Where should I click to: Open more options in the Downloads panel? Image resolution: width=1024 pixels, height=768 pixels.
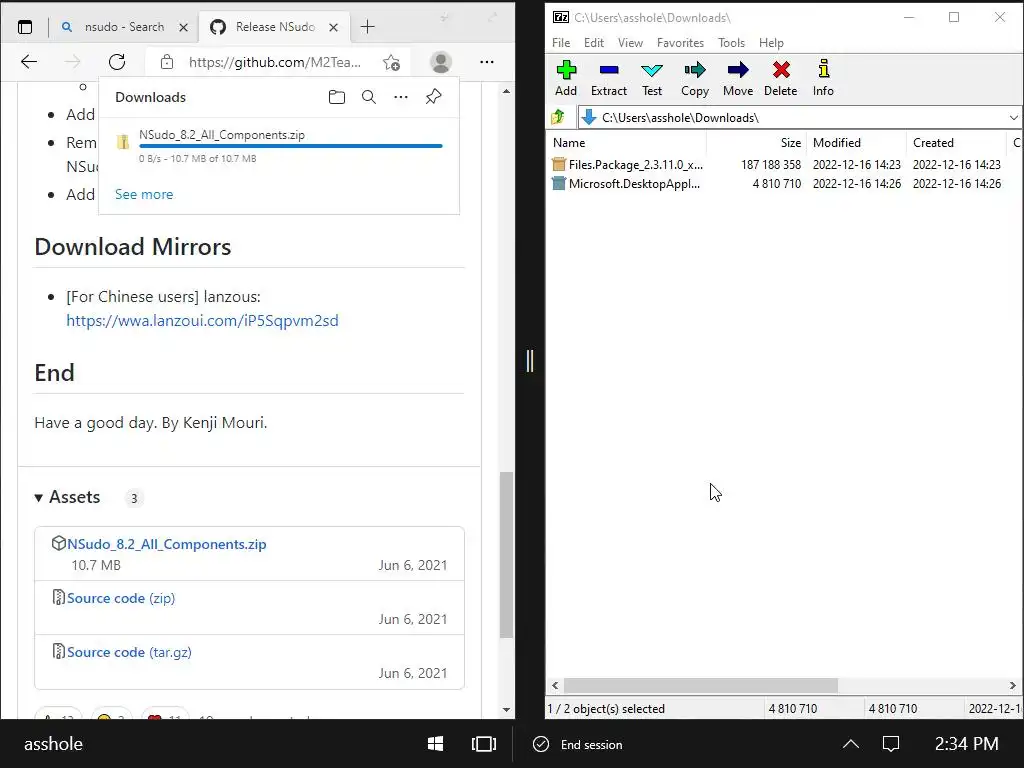pos(401,97)
